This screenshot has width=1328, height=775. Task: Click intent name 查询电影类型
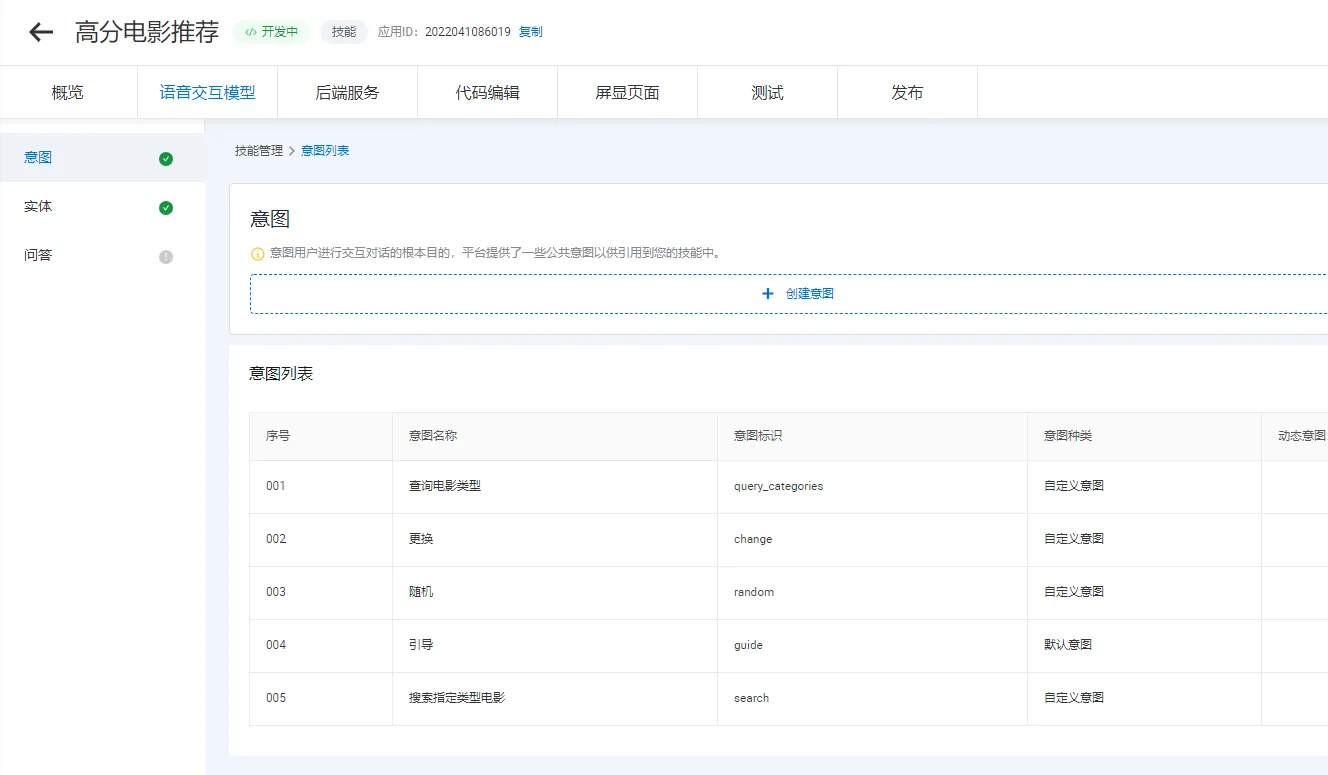click(445, 486)
